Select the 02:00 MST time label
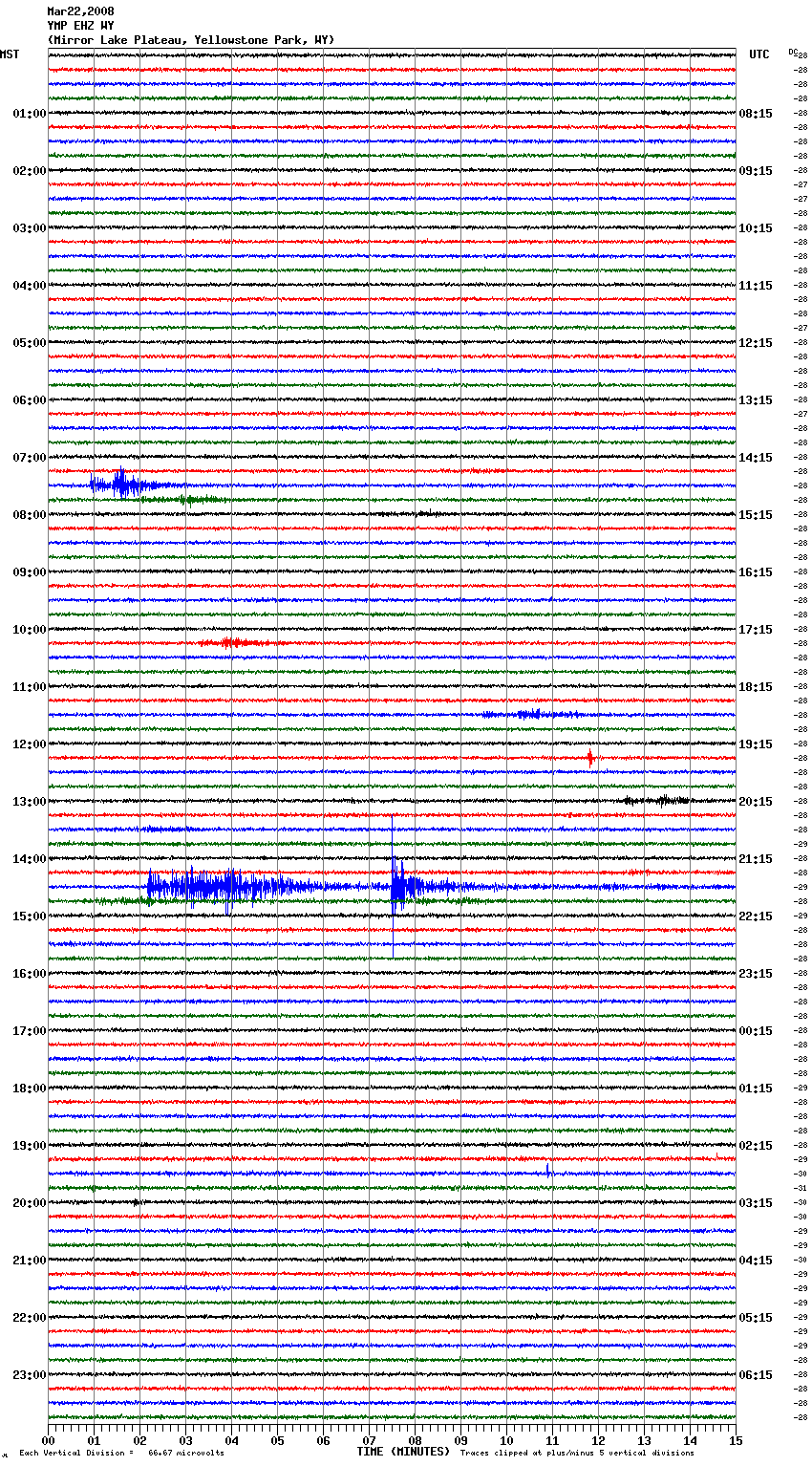Screen dimensions: 812x1466 click(x=29, y=171)
